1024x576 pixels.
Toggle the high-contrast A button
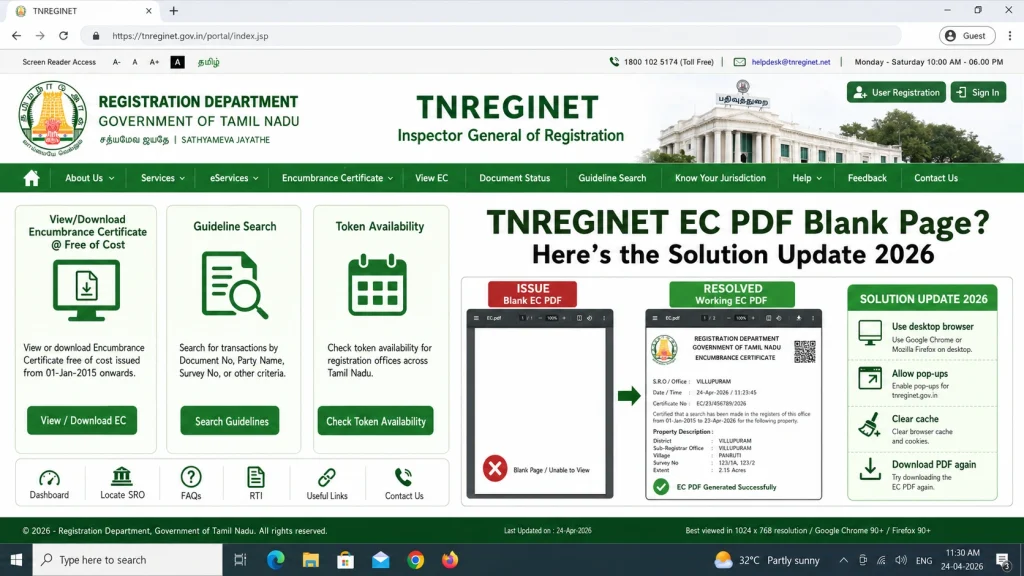pyautogui.click(x=177, y=62)
